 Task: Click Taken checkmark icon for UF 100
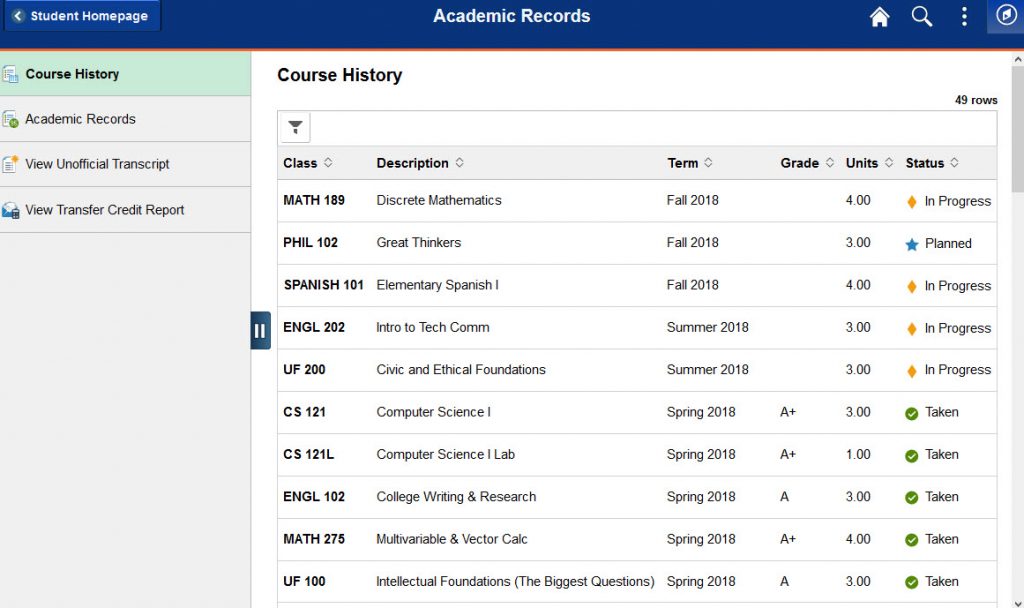[912, 583]
